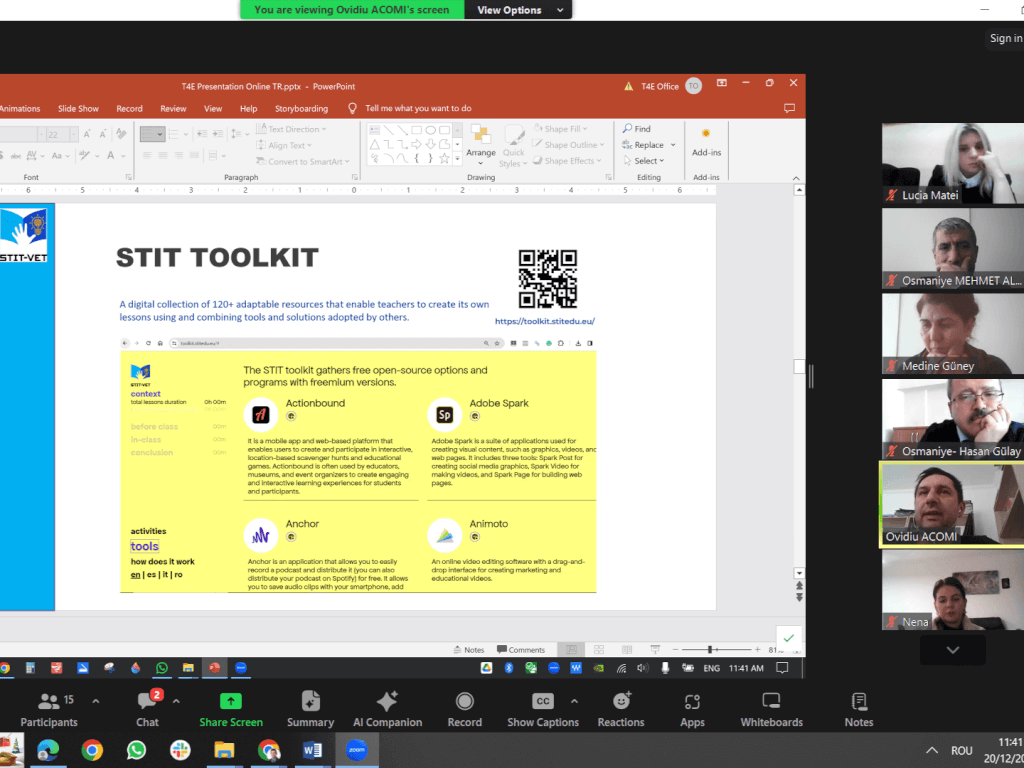Select Medine Güney's video thumbnail

(953, 334)
